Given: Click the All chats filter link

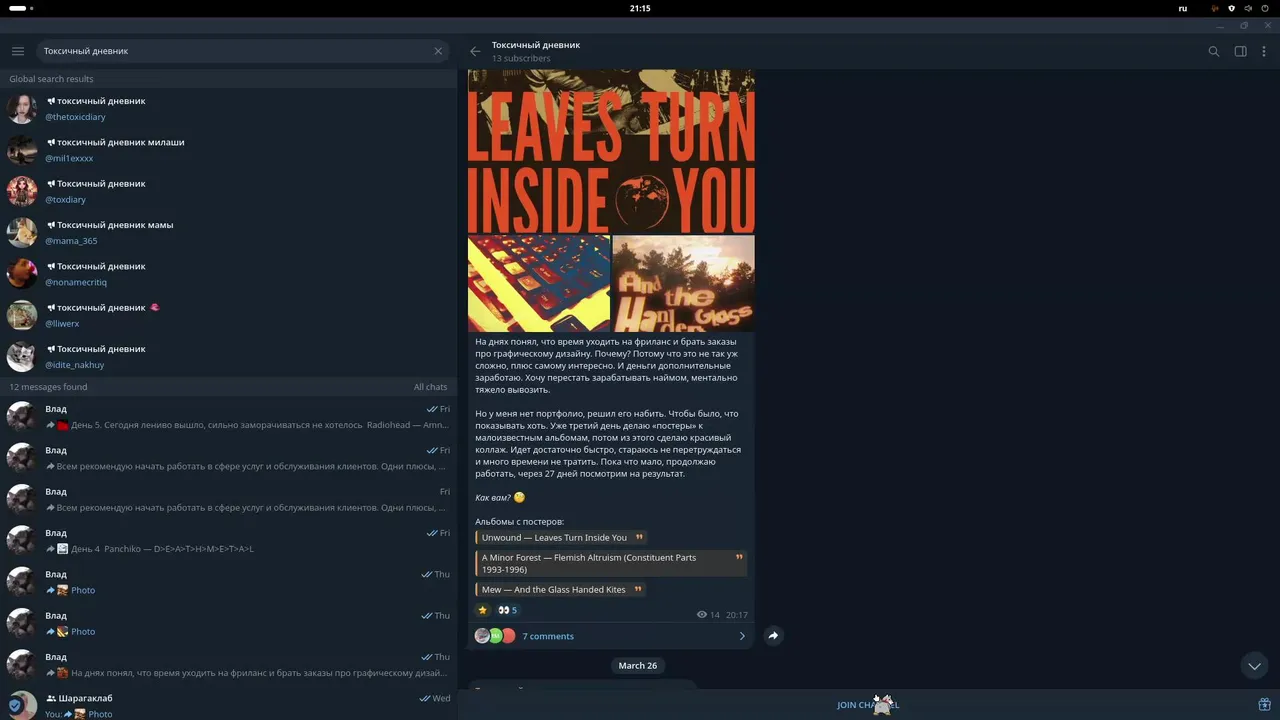Looking at the screenshot, I should [430, 387].
